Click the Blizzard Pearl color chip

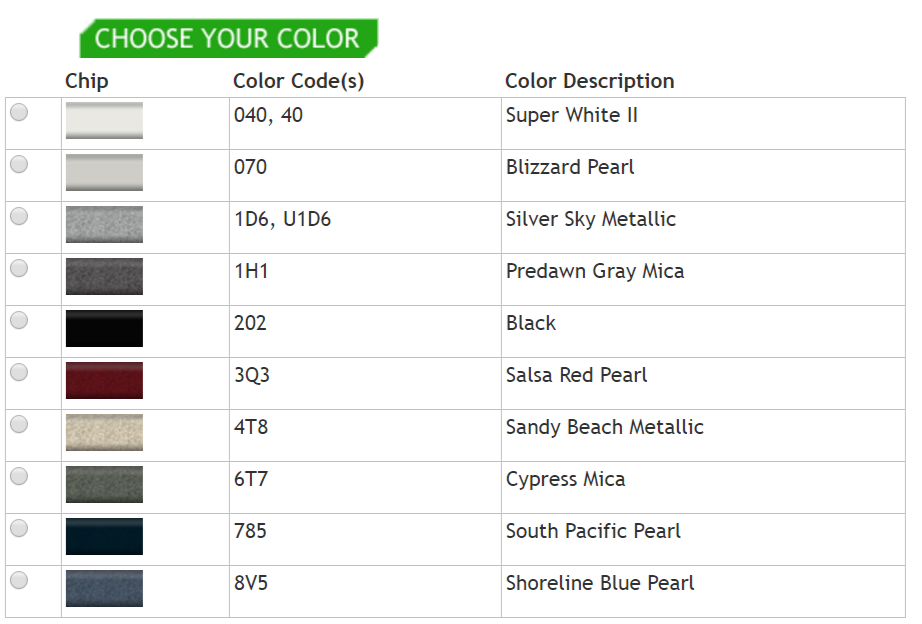(104, 172)
